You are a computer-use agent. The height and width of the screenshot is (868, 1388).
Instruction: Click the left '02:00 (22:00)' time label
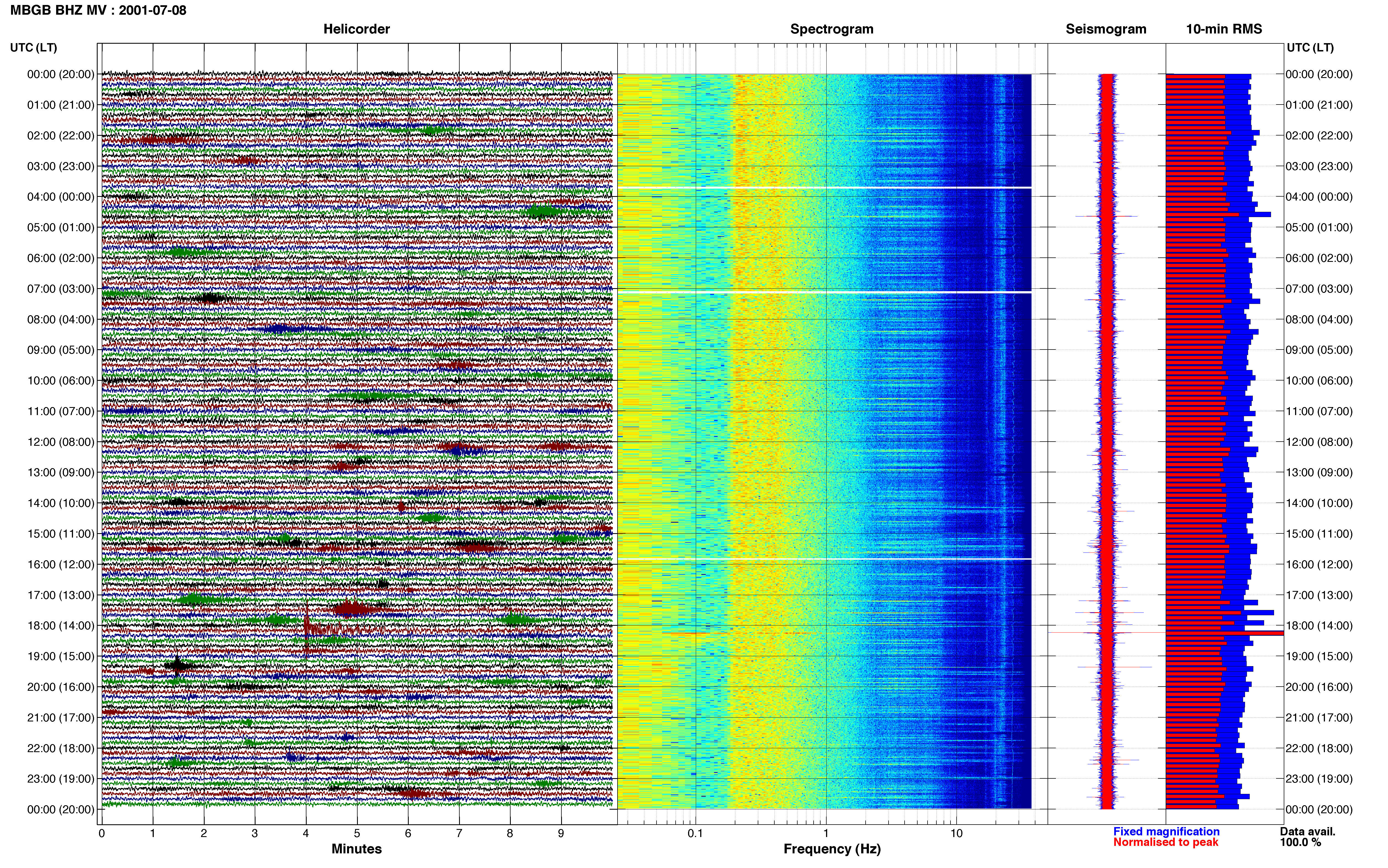61,135
